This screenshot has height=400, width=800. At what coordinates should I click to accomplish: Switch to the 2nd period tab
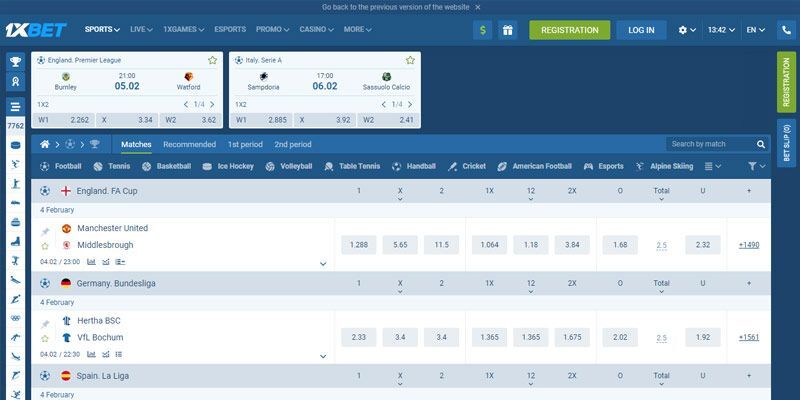[x=293, y=144]
